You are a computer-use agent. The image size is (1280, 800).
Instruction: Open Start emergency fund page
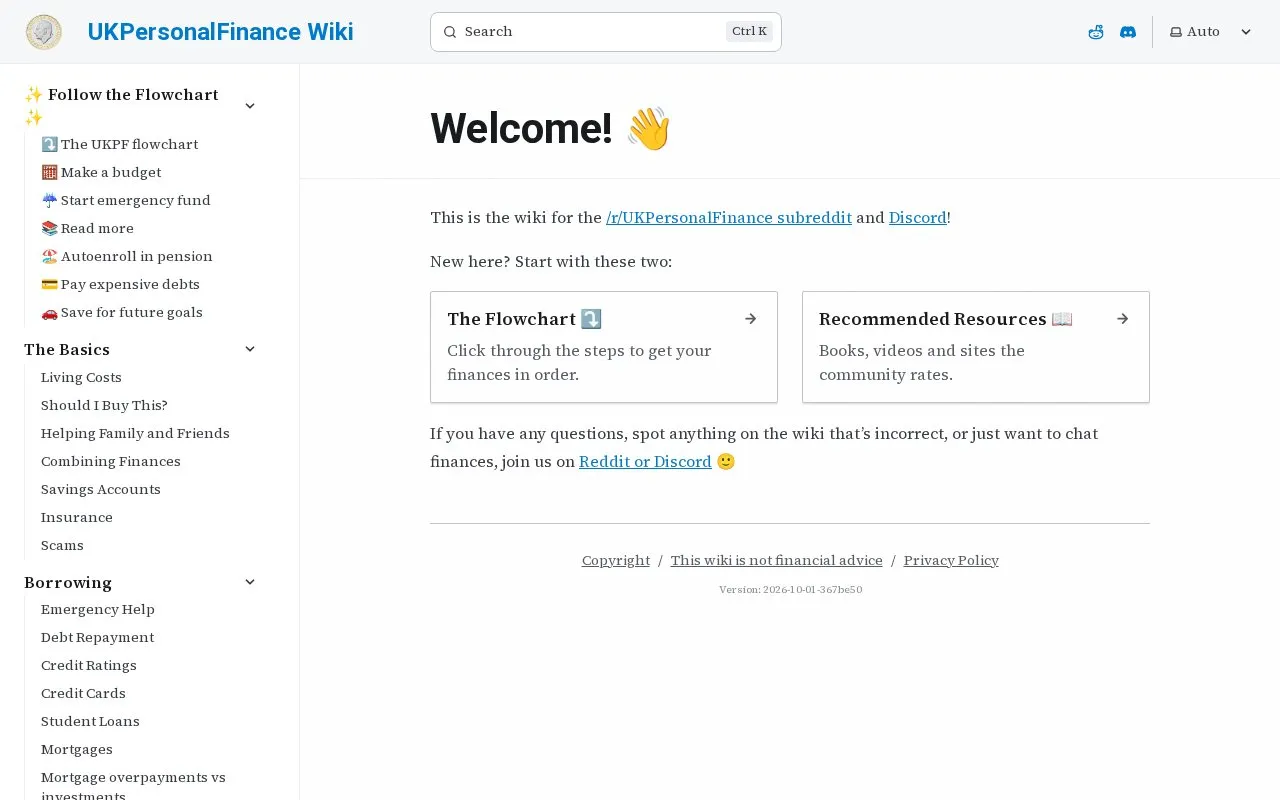pos(126,200)
